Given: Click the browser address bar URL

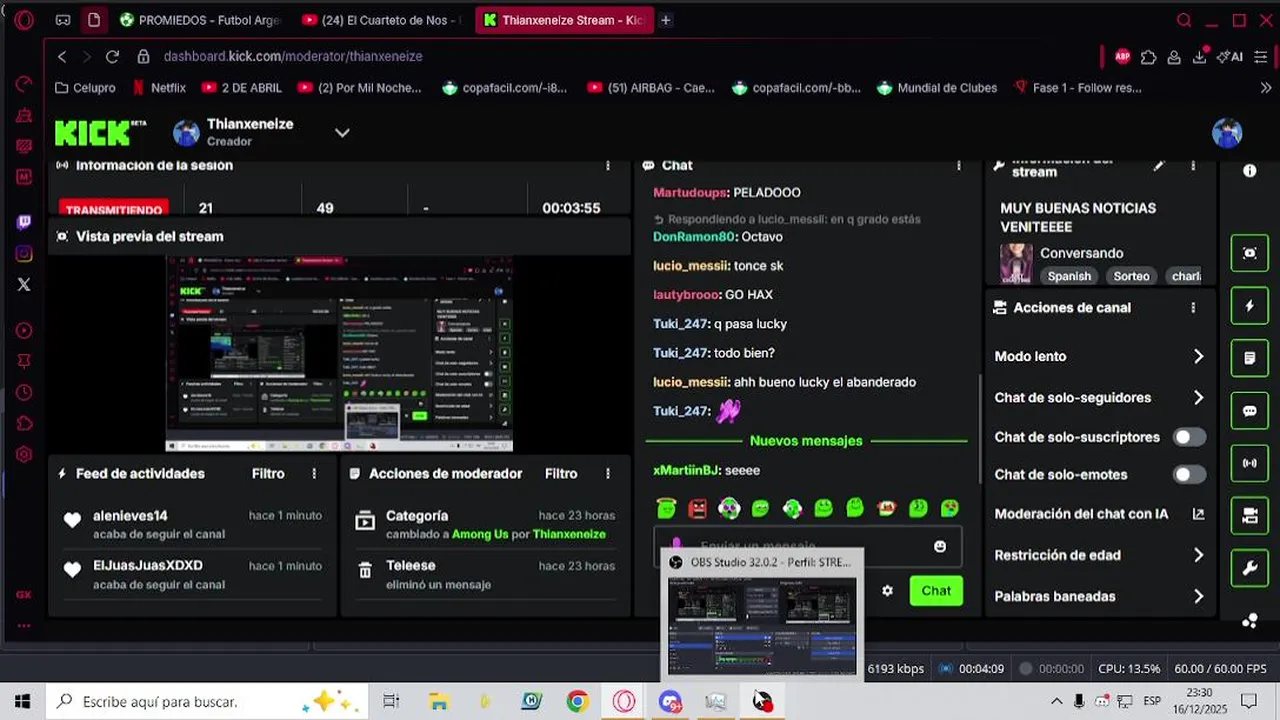Looking at the screenshot, I should (293, 57).
